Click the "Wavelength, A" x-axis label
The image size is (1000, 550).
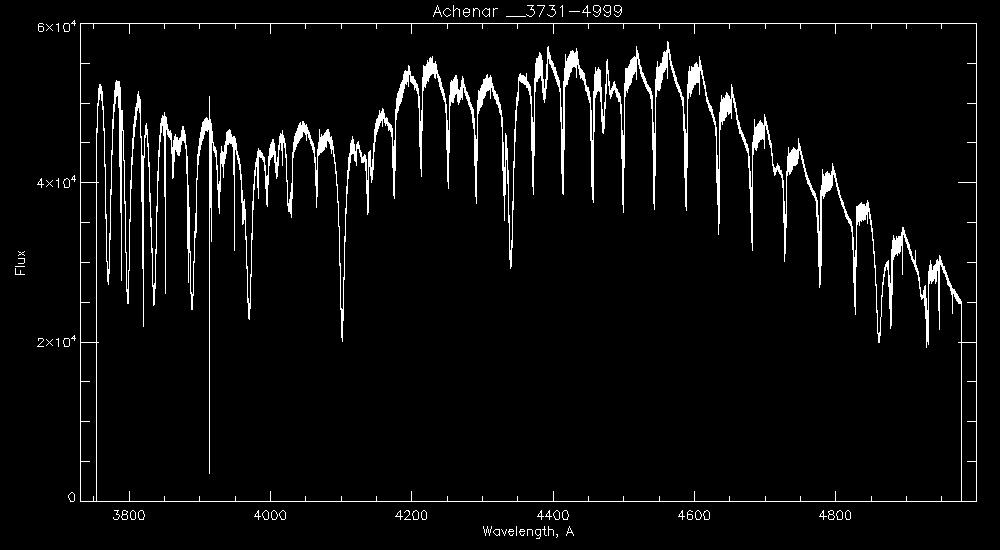click(x=528, y=531)
